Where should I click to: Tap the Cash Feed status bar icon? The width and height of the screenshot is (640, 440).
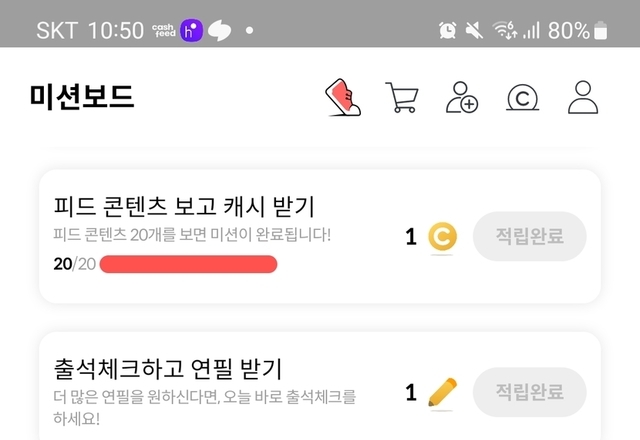165,31
